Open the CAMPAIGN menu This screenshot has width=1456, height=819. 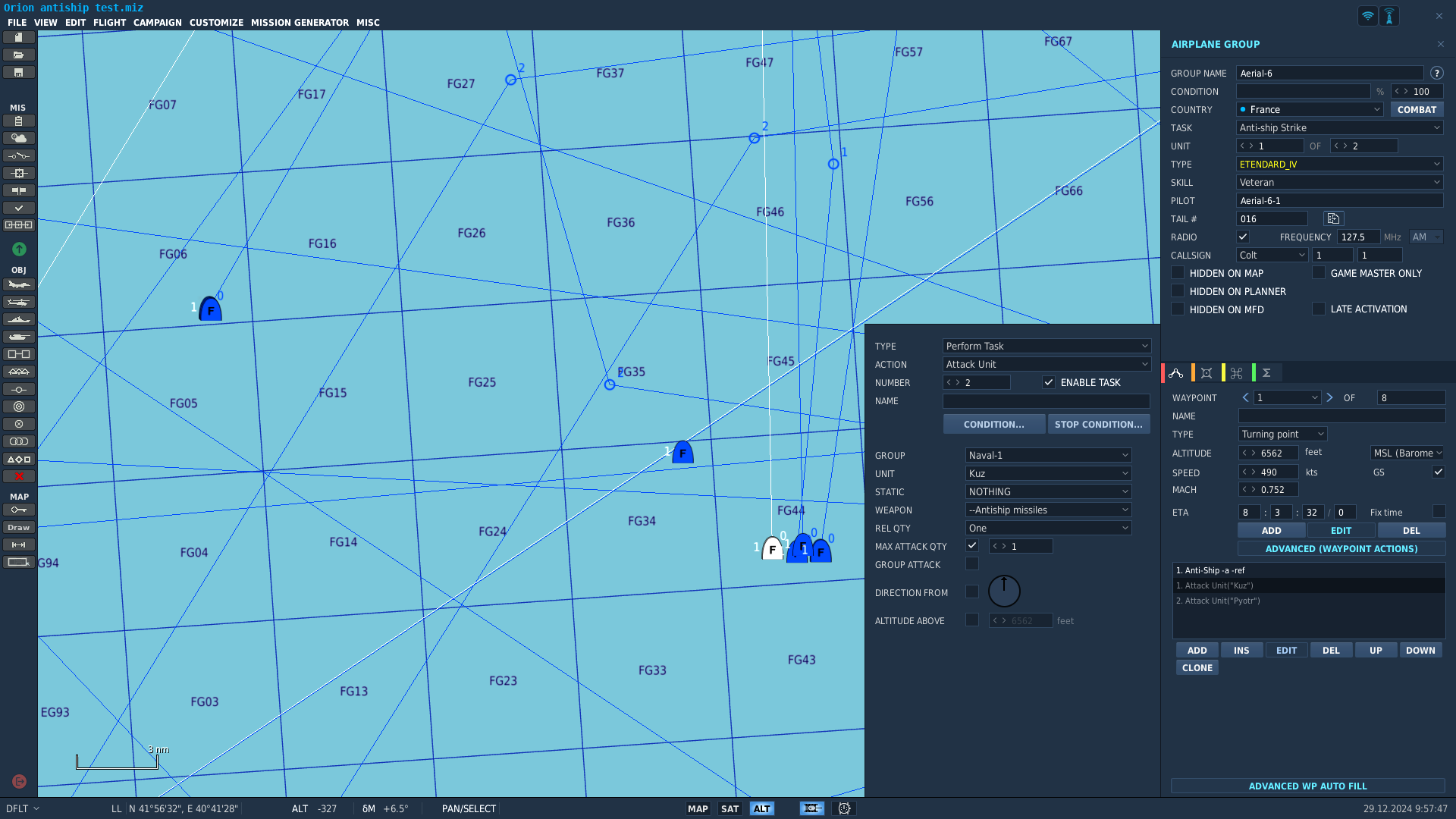(158, 23)
